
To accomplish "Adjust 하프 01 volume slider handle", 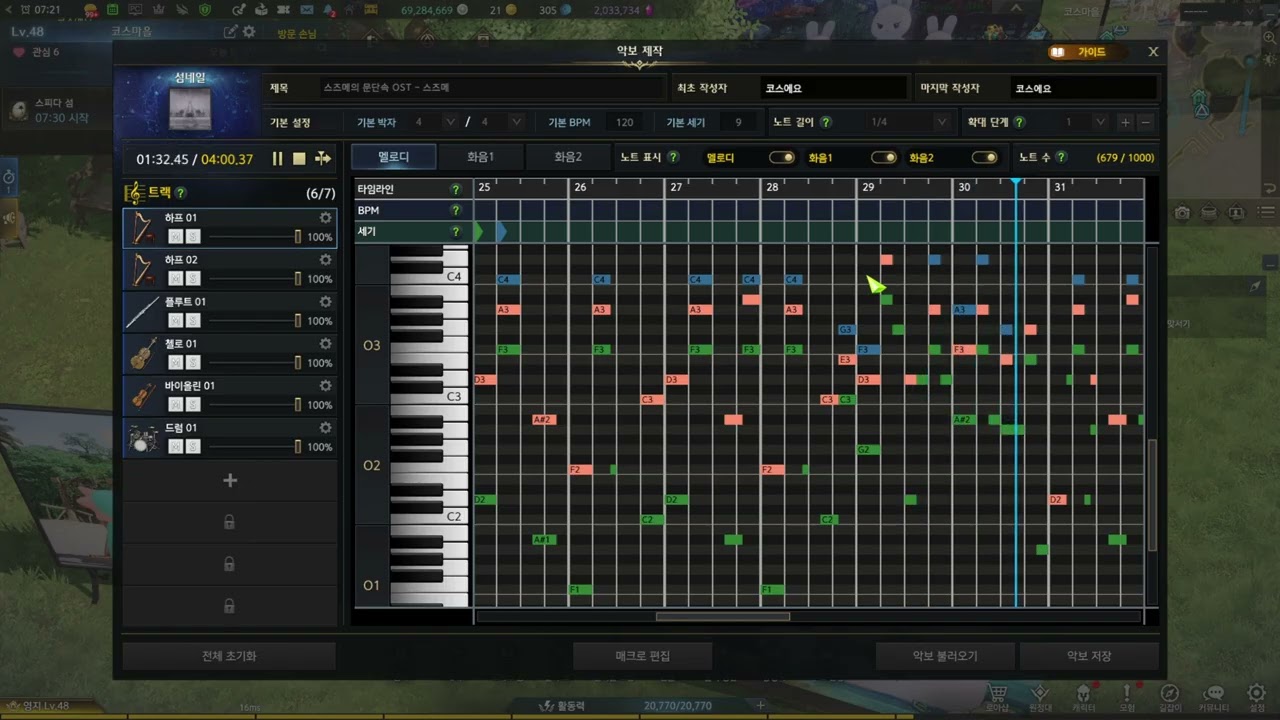I will click(x=297, y=237).
